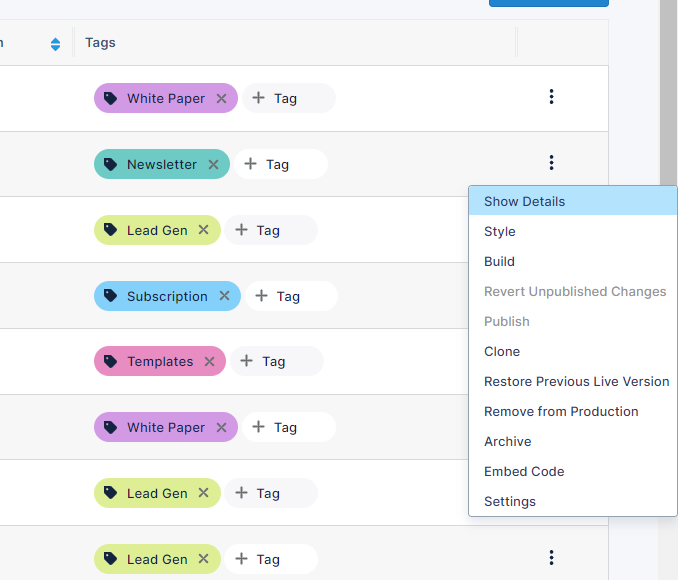
Task: Open Settings from the context menu
Action: 510,501
